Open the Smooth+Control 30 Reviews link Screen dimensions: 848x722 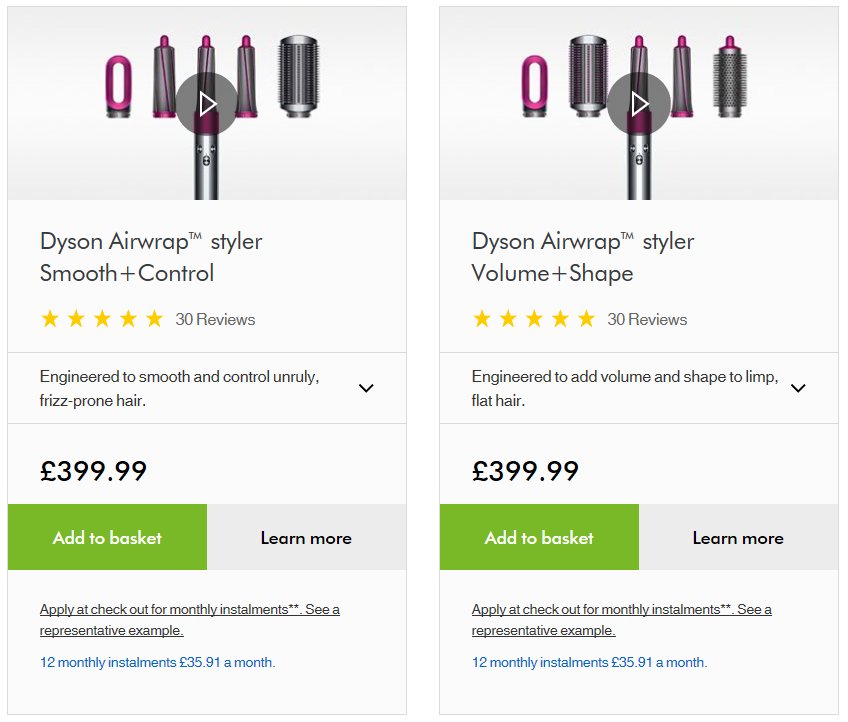click(x=215, y=320)
